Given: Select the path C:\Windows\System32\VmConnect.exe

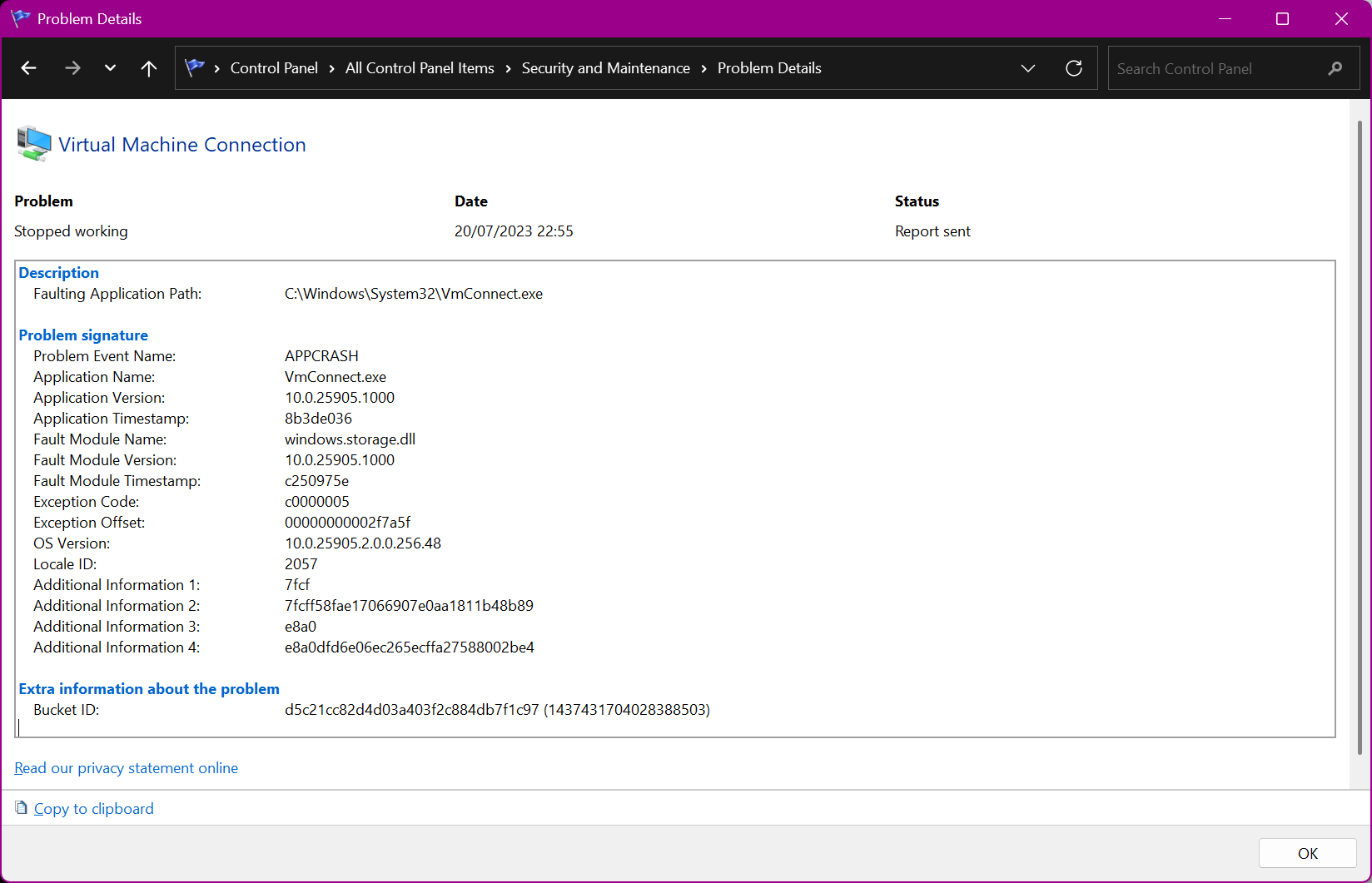Looking at the screenshot, I should click(414, 294).
